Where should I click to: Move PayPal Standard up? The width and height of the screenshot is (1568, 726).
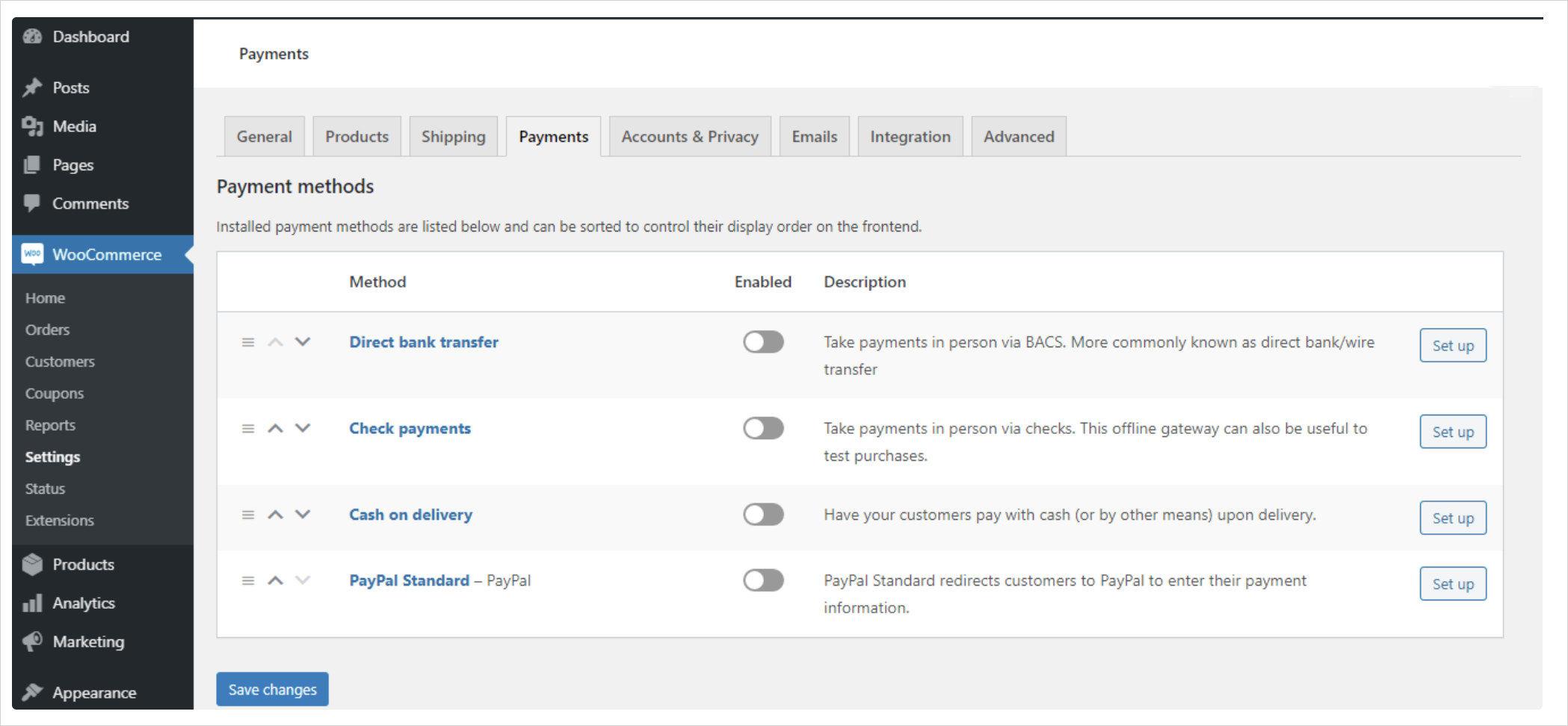click(275, 580)
